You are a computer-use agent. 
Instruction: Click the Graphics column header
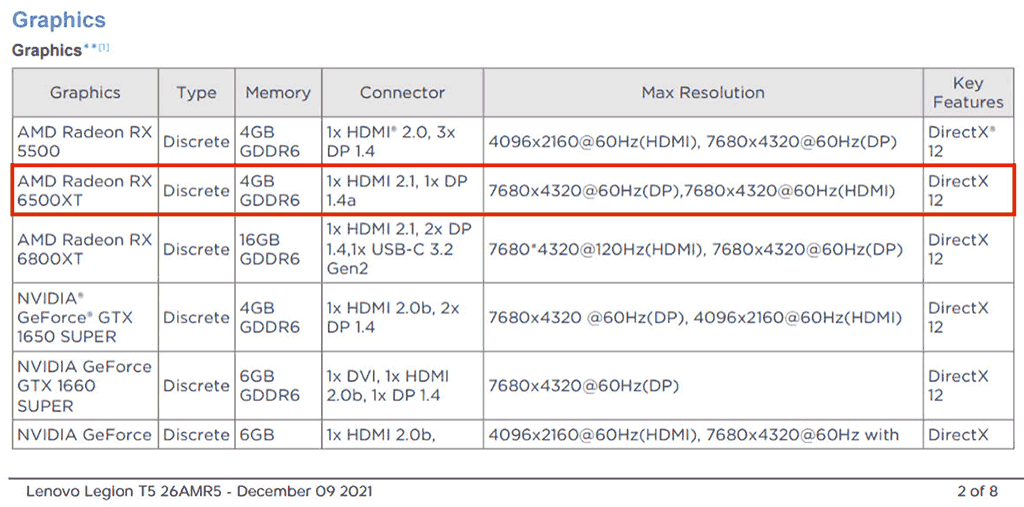pos(86,93)
